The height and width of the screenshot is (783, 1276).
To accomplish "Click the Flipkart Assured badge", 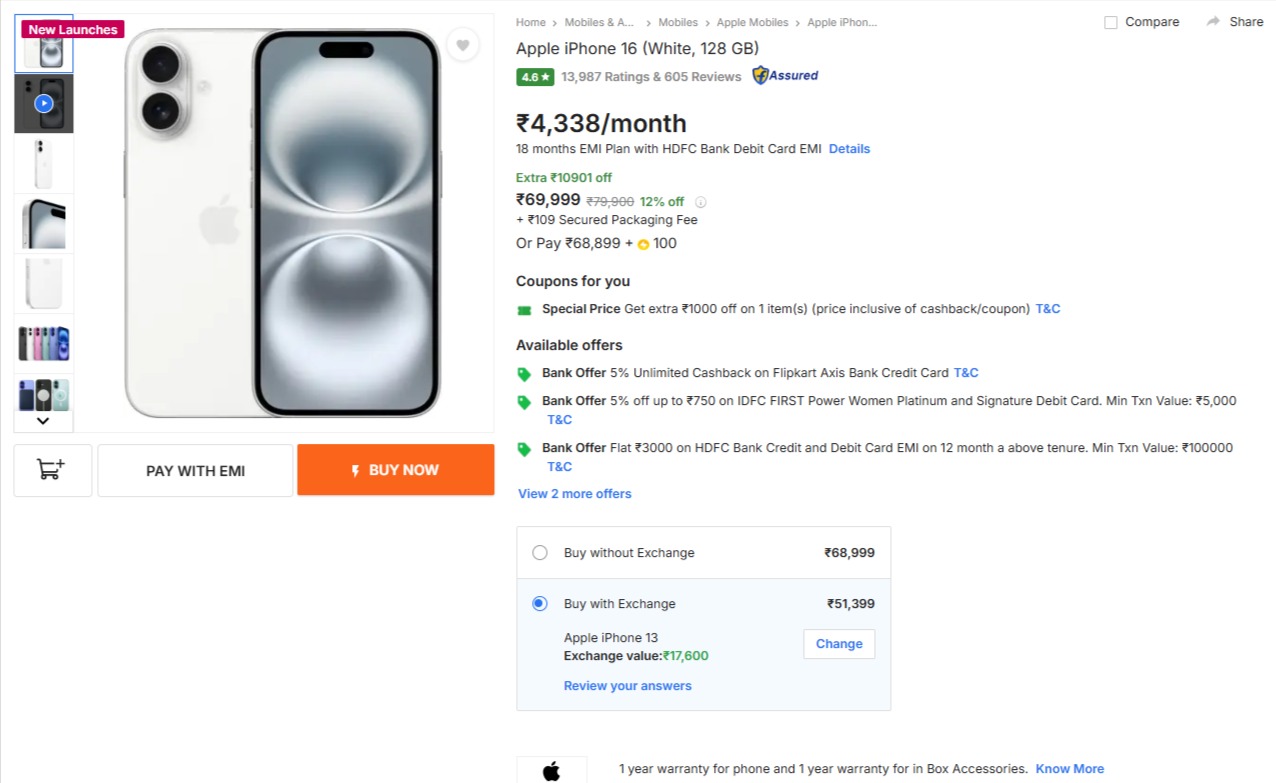I will [785, 75].
